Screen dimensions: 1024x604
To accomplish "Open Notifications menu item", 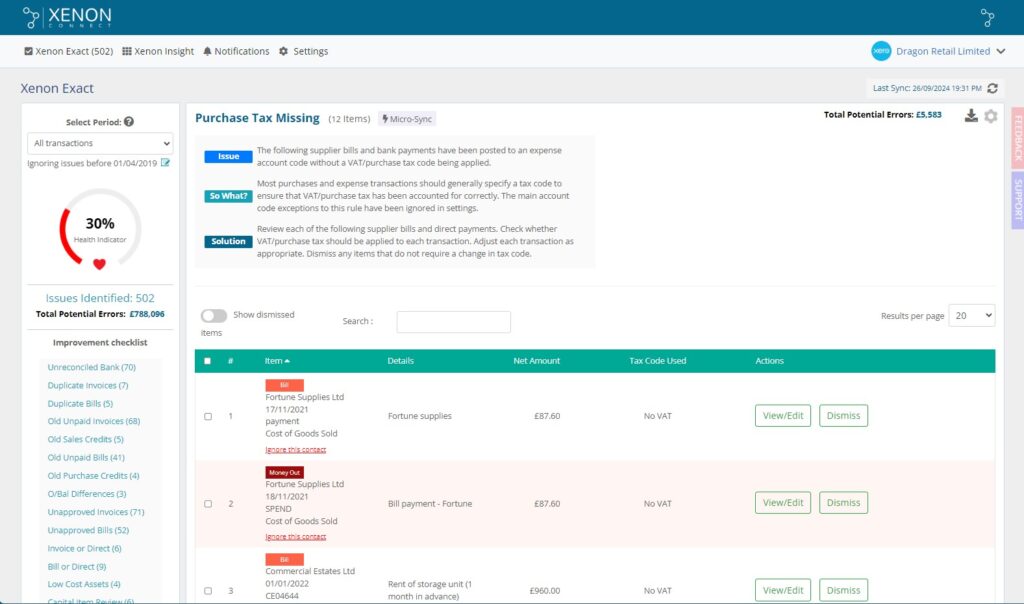I will (x=236, y=51).
